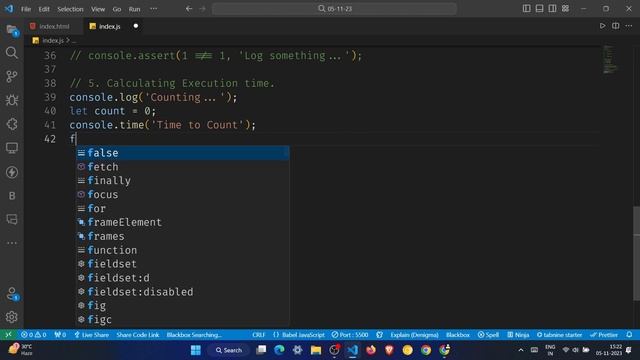The height and width of the screenshot is (360, 640).
Task: Click Share Code Link in status bar
Action: (x=138, y=335)
